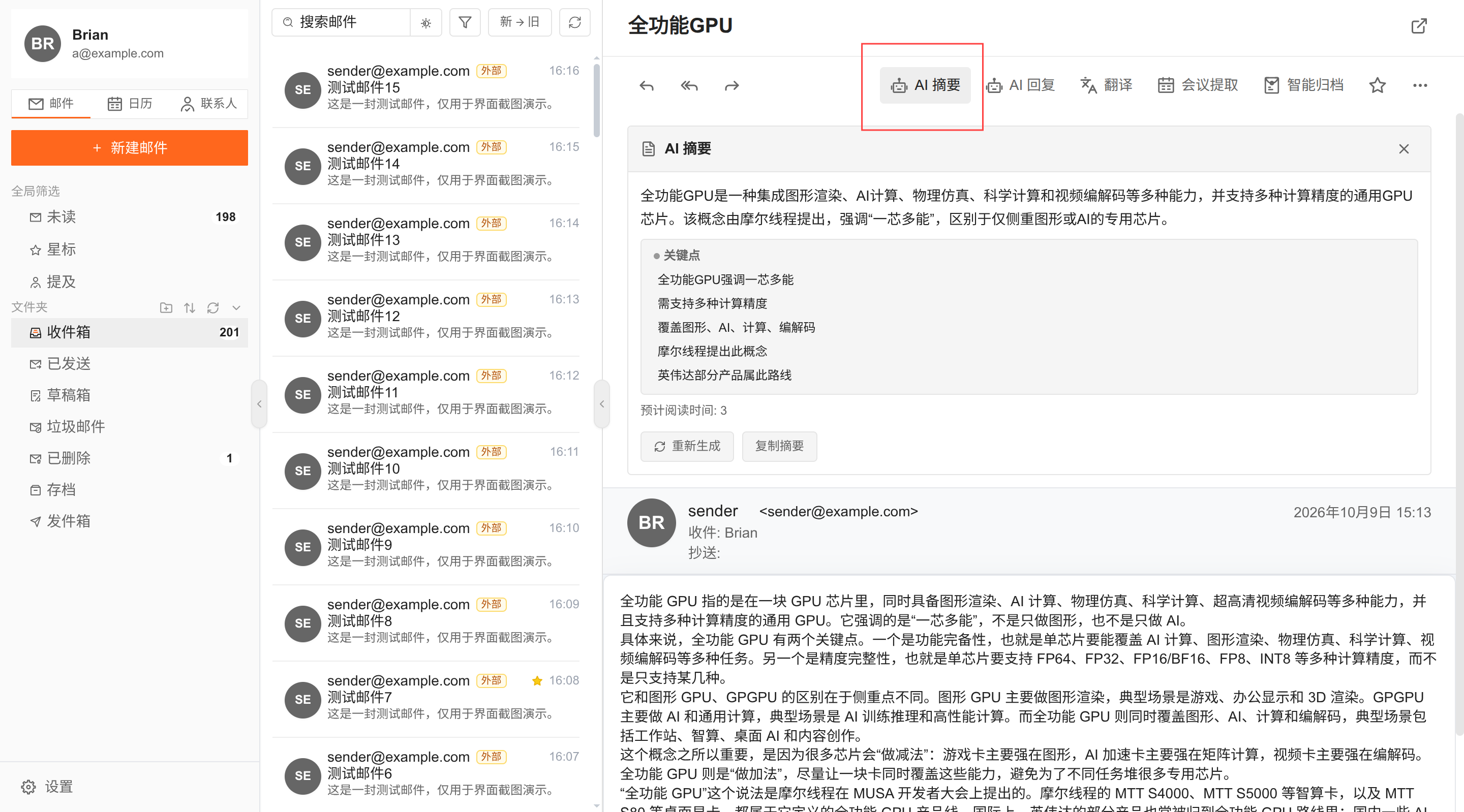Open the AI 摘要 summary tool

point(925,85)
